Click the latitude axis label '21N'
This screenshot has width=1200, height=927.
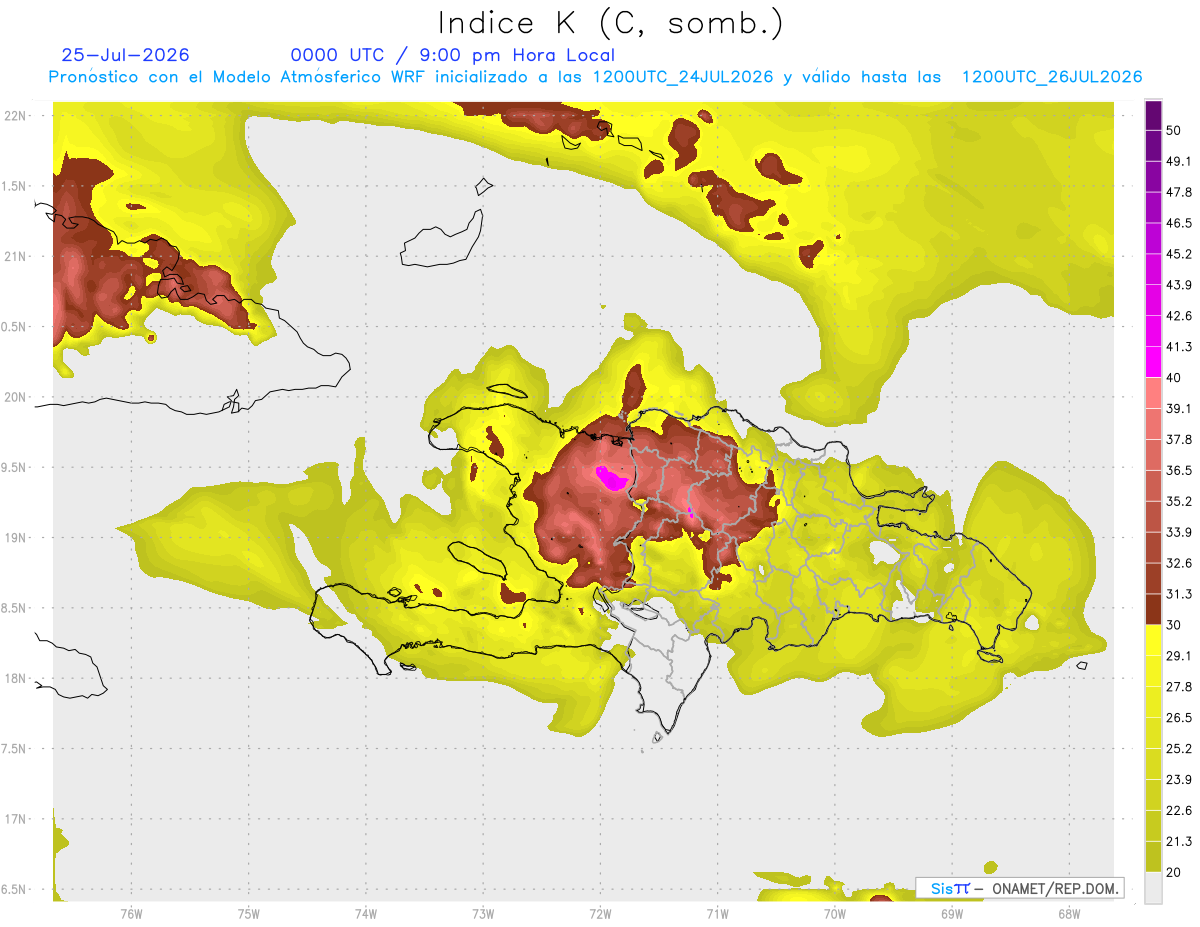pos(15,256)
